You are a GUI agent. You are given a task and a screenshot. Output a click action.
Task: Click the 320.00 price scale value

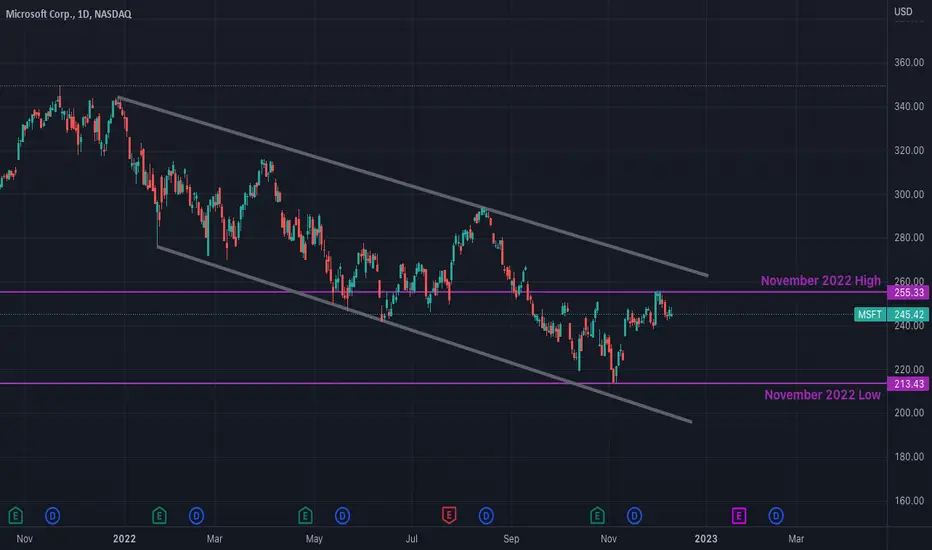(x=909, y=150)
